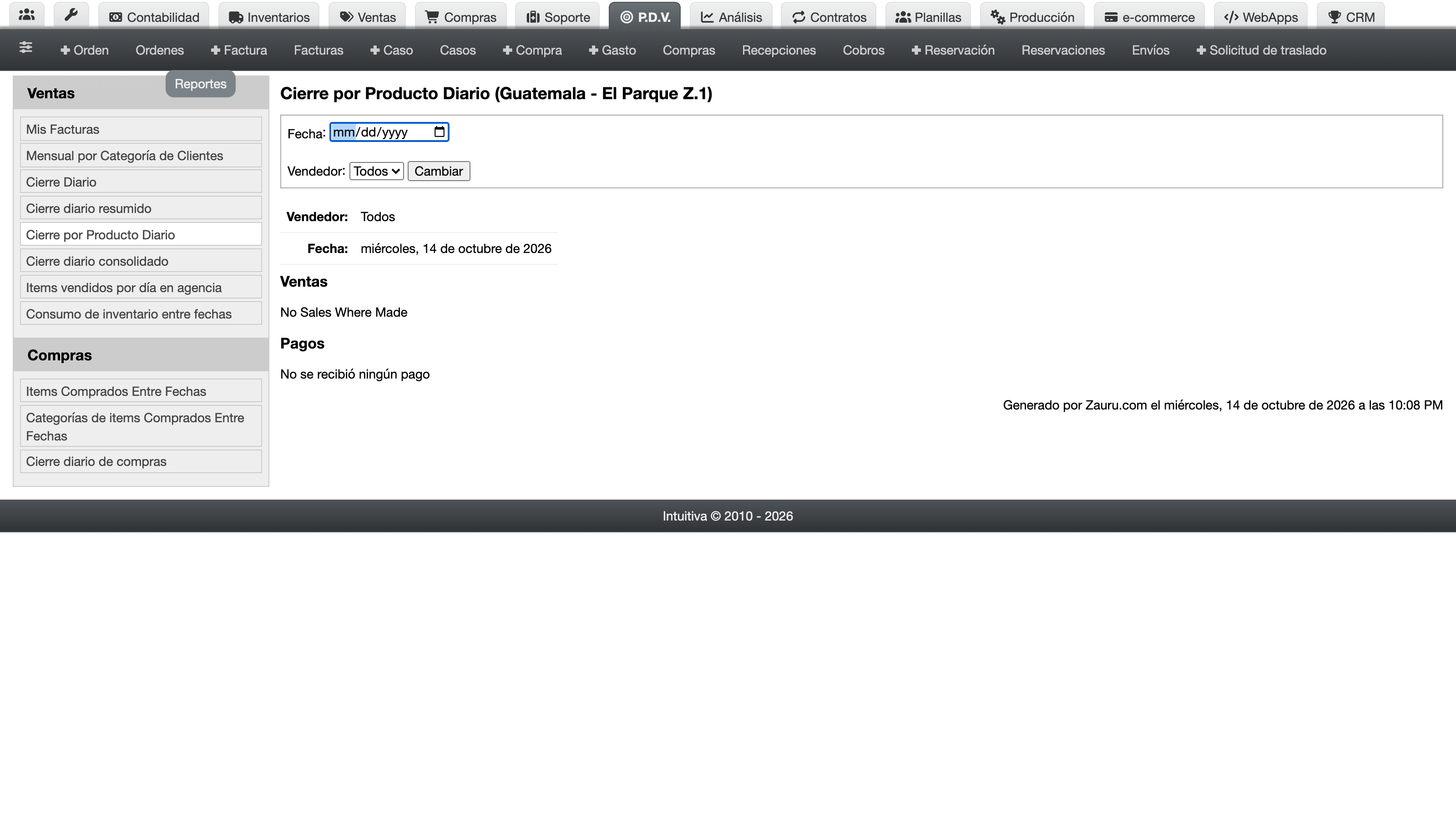The height and width of the screenshot is (819, 1456).
Task: Click the Reportes badge
Action: click(201, 84)
